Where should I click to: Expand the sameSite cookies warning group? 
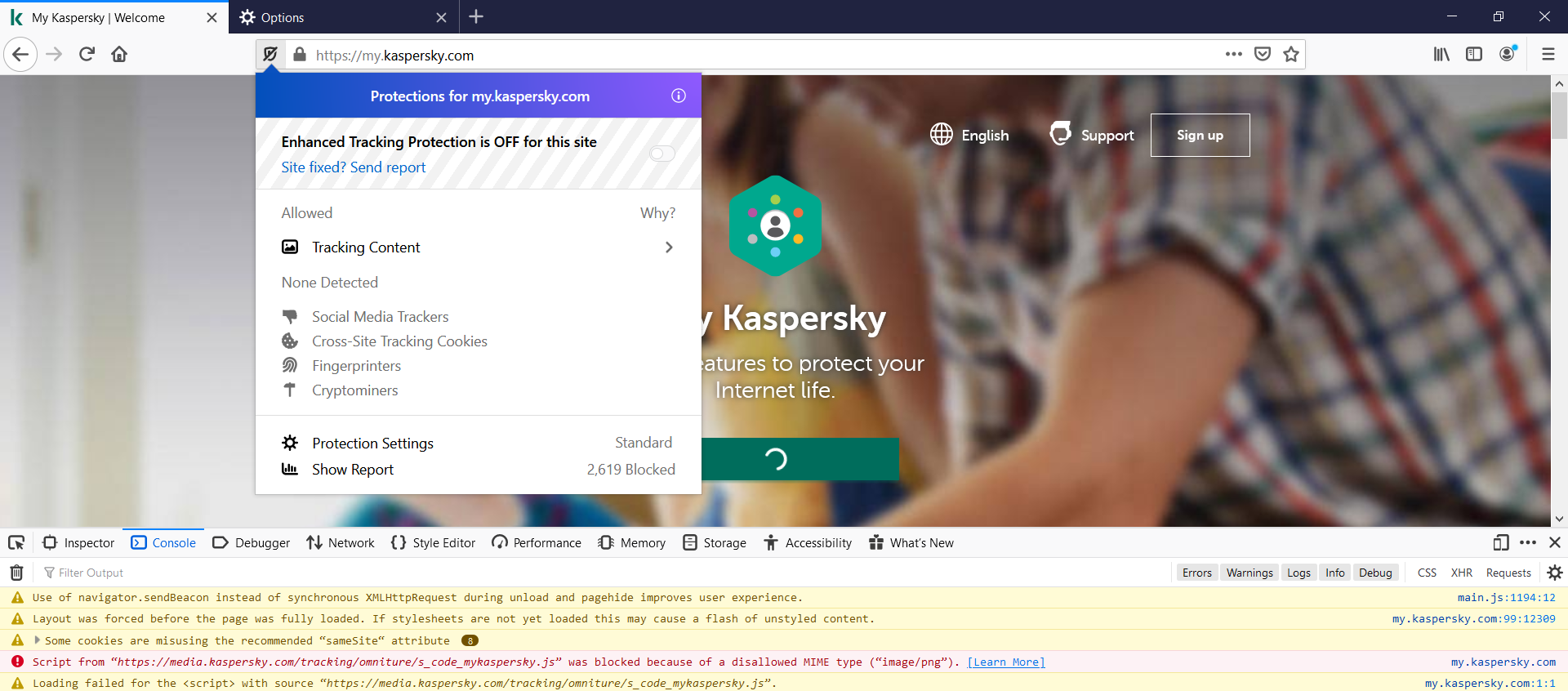[x=37, y=640]
